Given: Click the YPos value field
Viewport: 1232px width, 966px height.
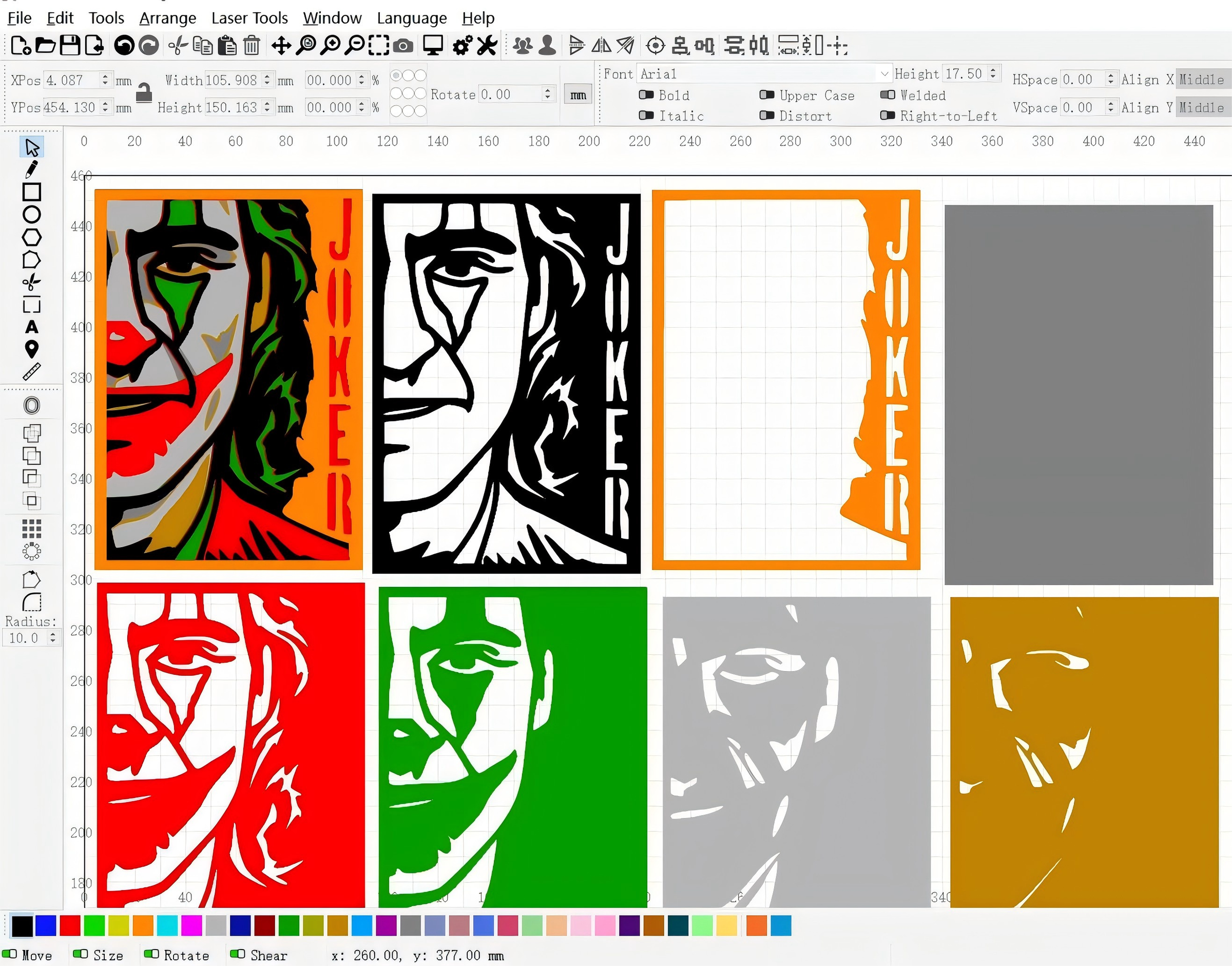Looking at the screenshot, I should (x=71, y=107).
